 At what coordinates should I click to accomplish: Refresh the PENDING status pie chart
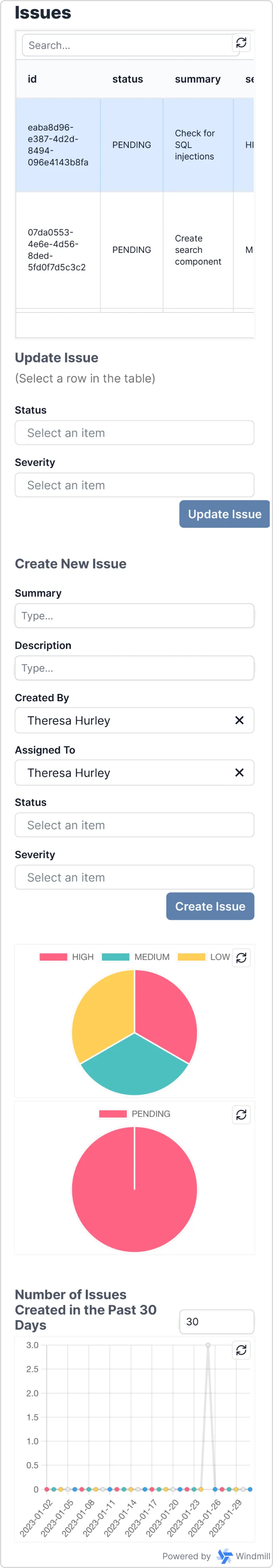[241, 1114]
